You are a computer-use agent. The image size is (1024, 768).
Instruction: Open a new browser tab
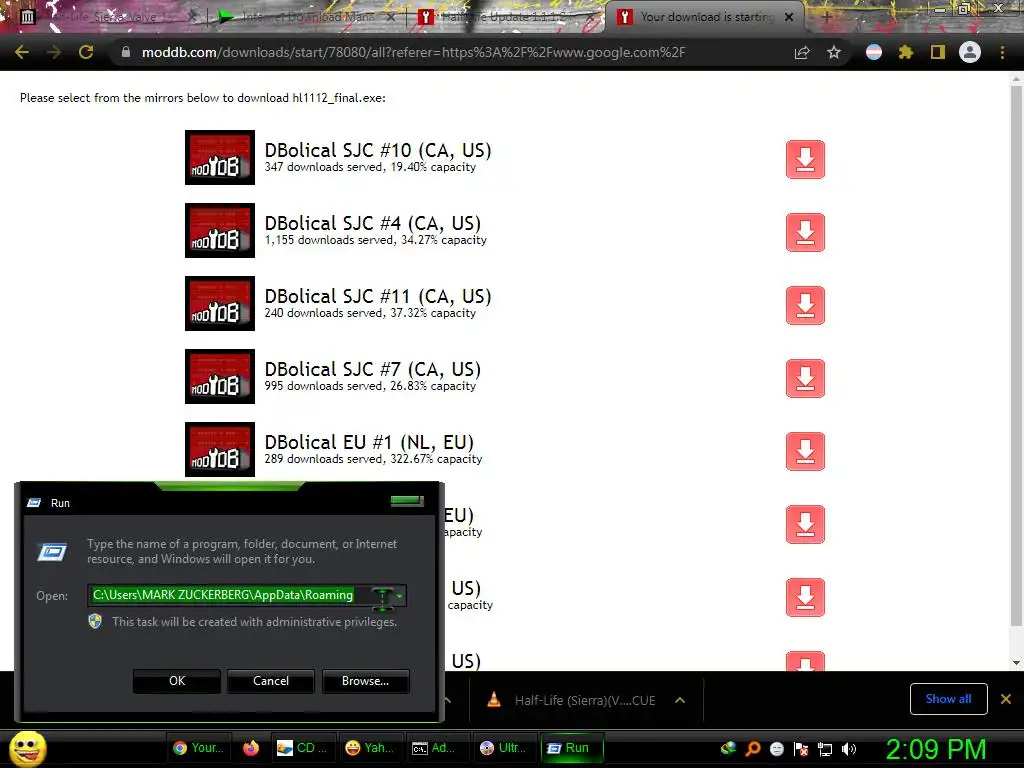(x=826, y=17)
